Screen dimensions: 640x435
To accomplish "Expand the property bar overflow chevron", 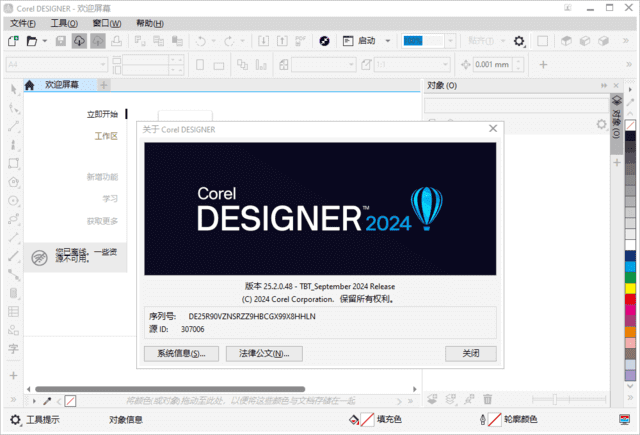I will [x=629, y=64].
